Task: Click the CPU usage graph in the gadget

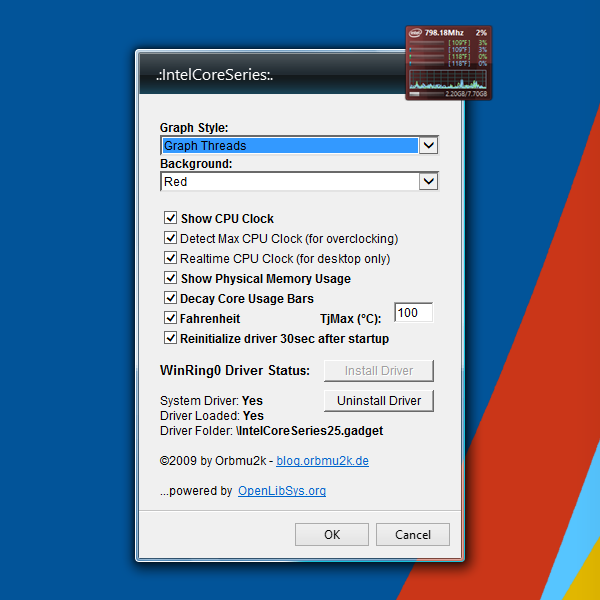Action: pyautogui.click(x=448, y=80)
